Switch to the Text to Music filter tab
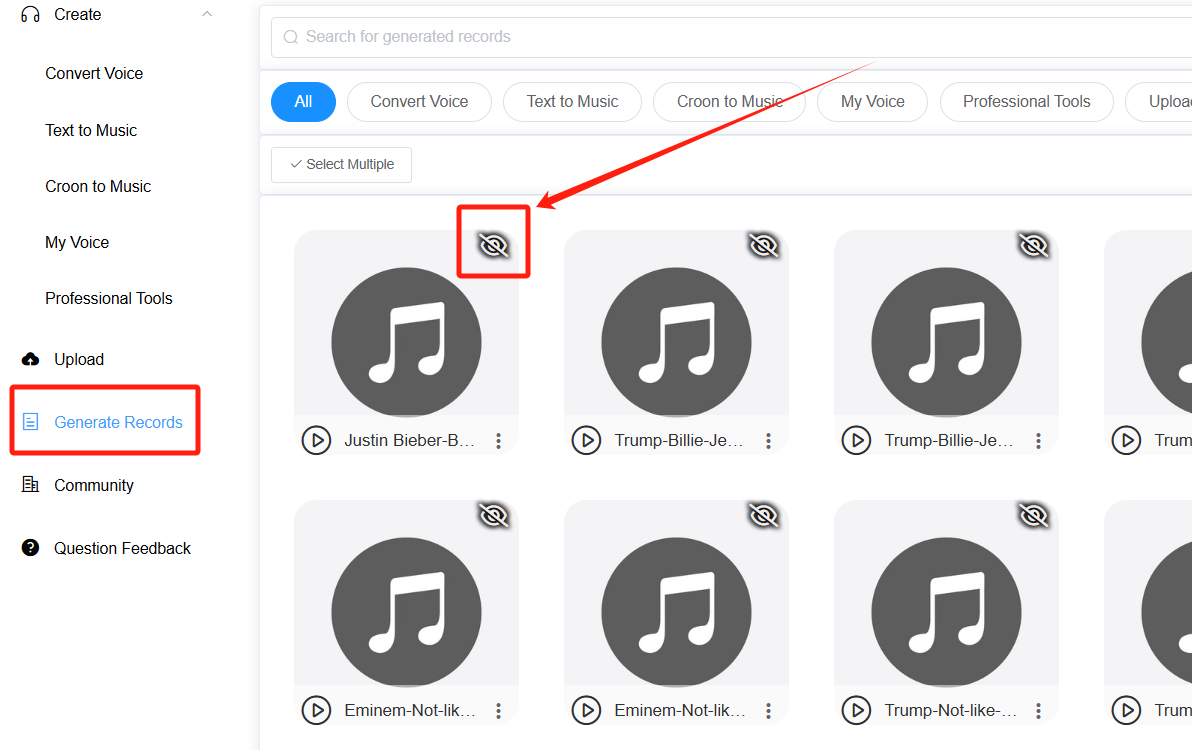Viewport: 1192px width, 750px height. coord(572,102)
